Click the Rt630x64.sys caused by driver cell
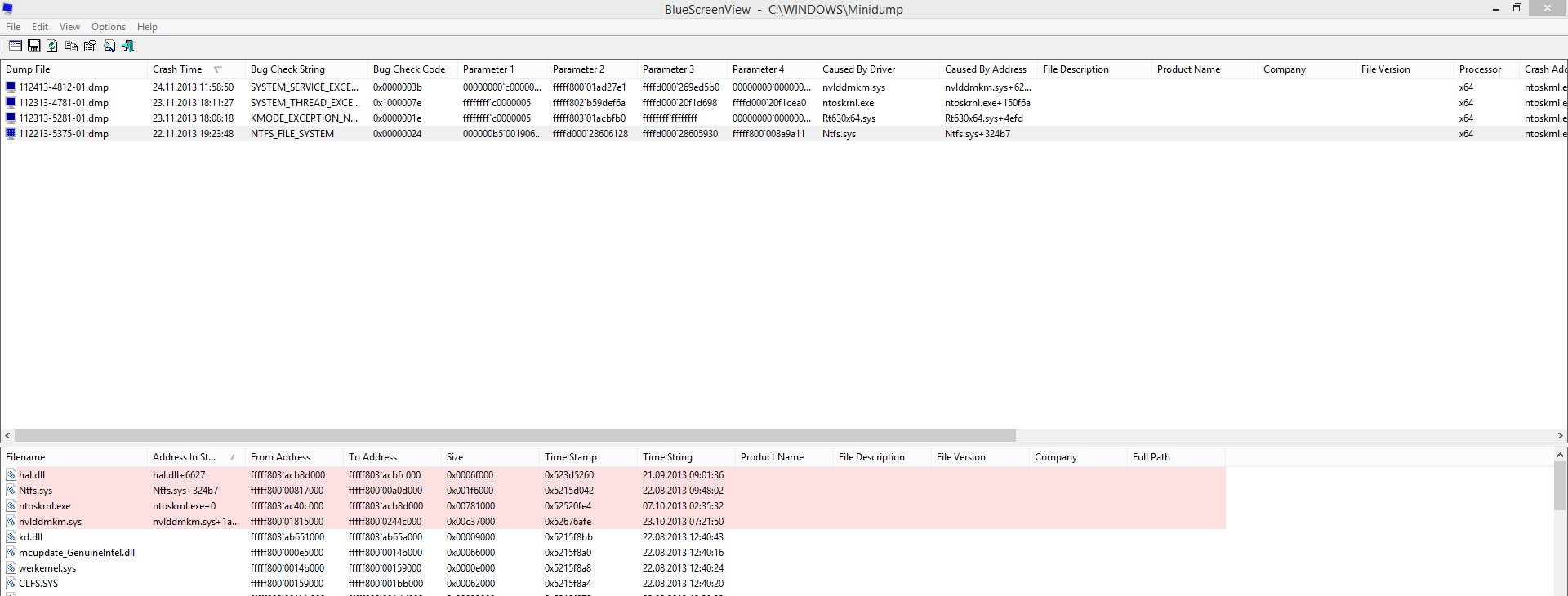The image size is (1568, 596). (849, 118)
